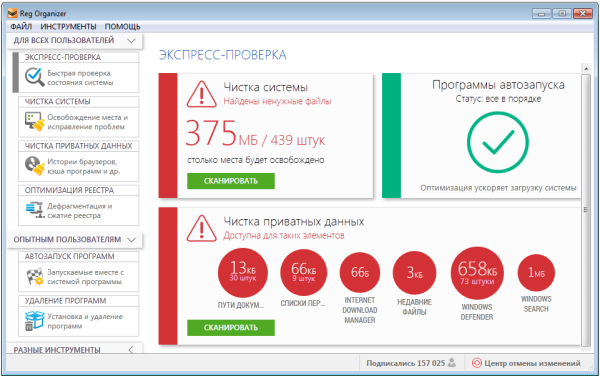
Task: Click the 3 КБ Недавние файлы circle
Action: pyautogui.click(x=414, y=273)
